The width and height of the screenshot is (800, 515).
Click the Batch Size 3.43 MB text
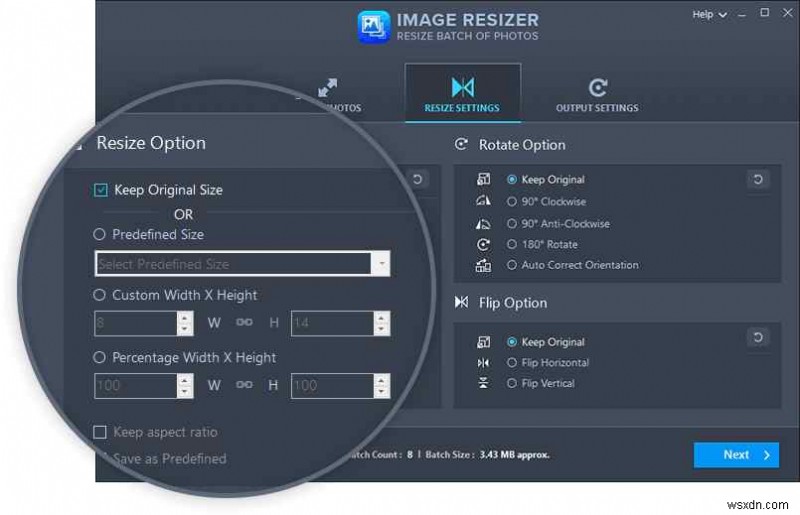pyautogui.click(x=487, y=454)
